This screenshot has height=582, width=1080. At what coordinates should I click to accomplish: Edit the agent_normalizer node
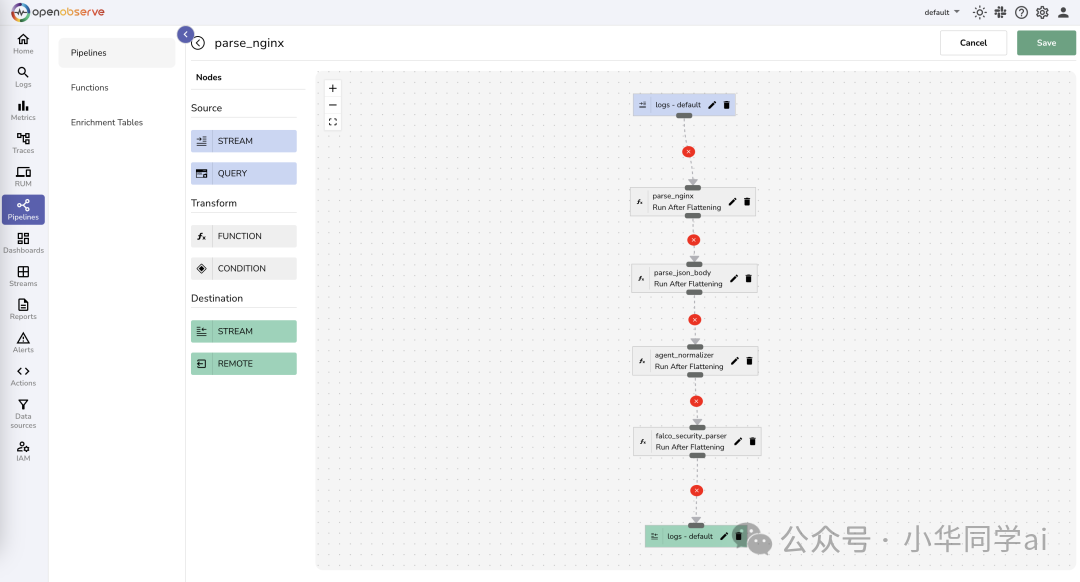pos(735,361)
